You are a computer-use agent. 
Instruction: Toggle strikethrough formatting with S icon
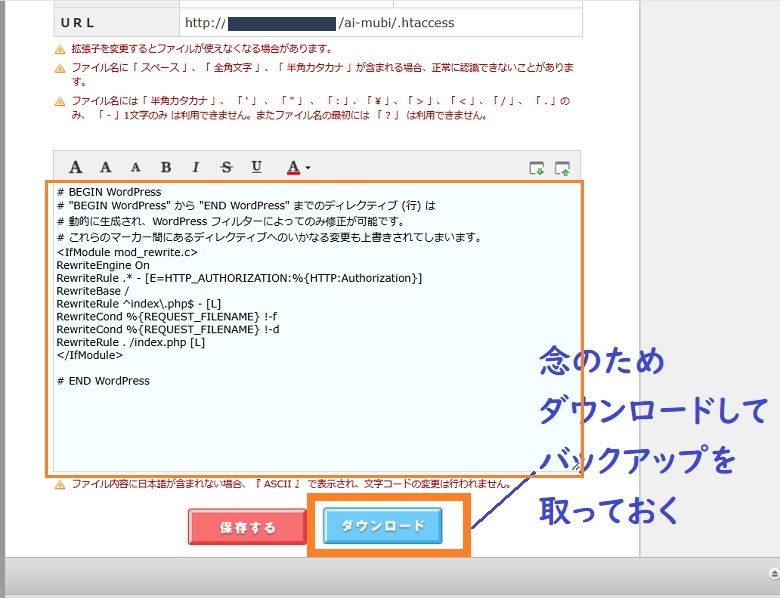pos(226,167)
